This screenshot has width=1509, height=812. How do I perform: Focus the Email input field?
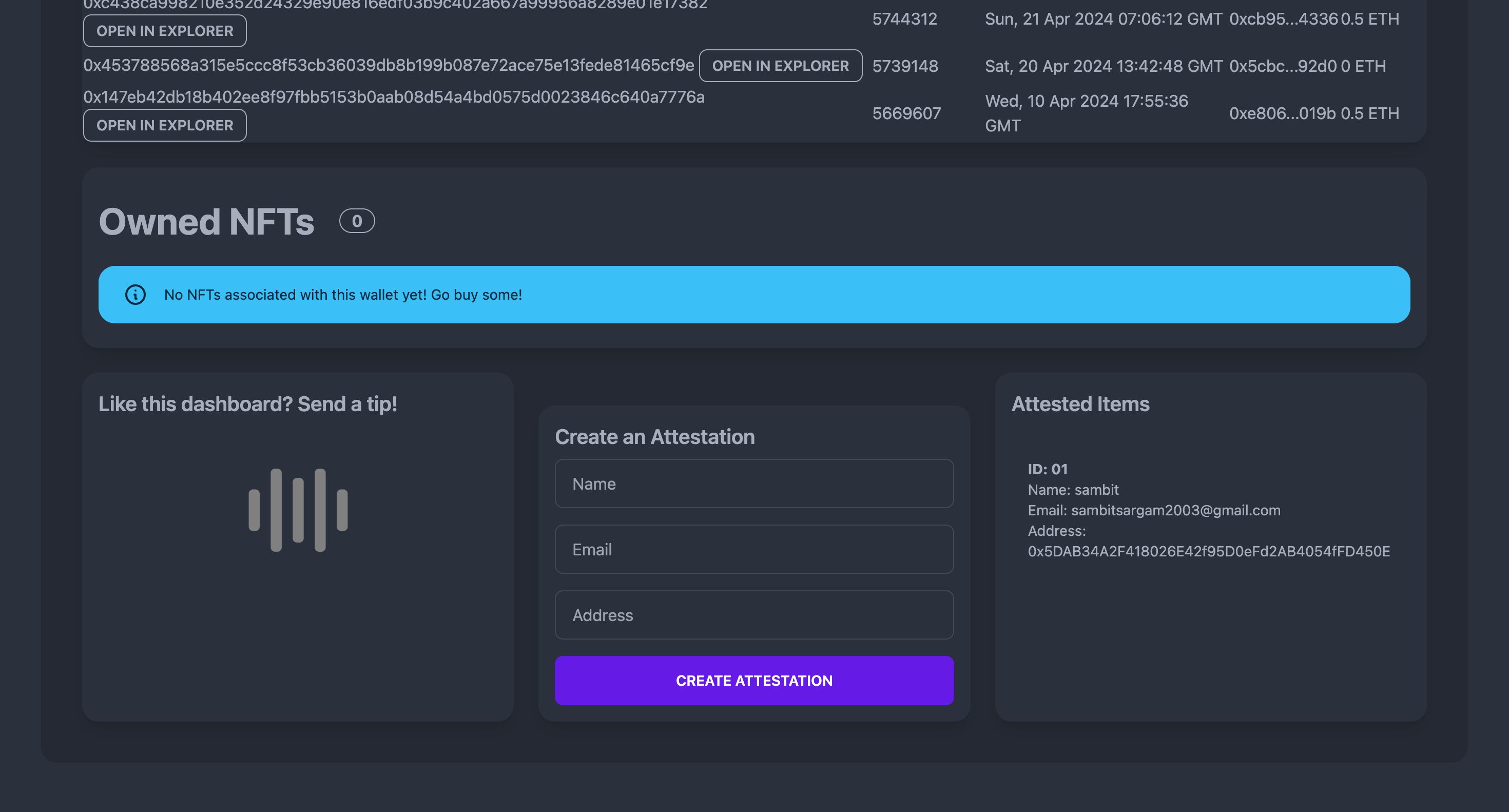[x=754, y=549]
